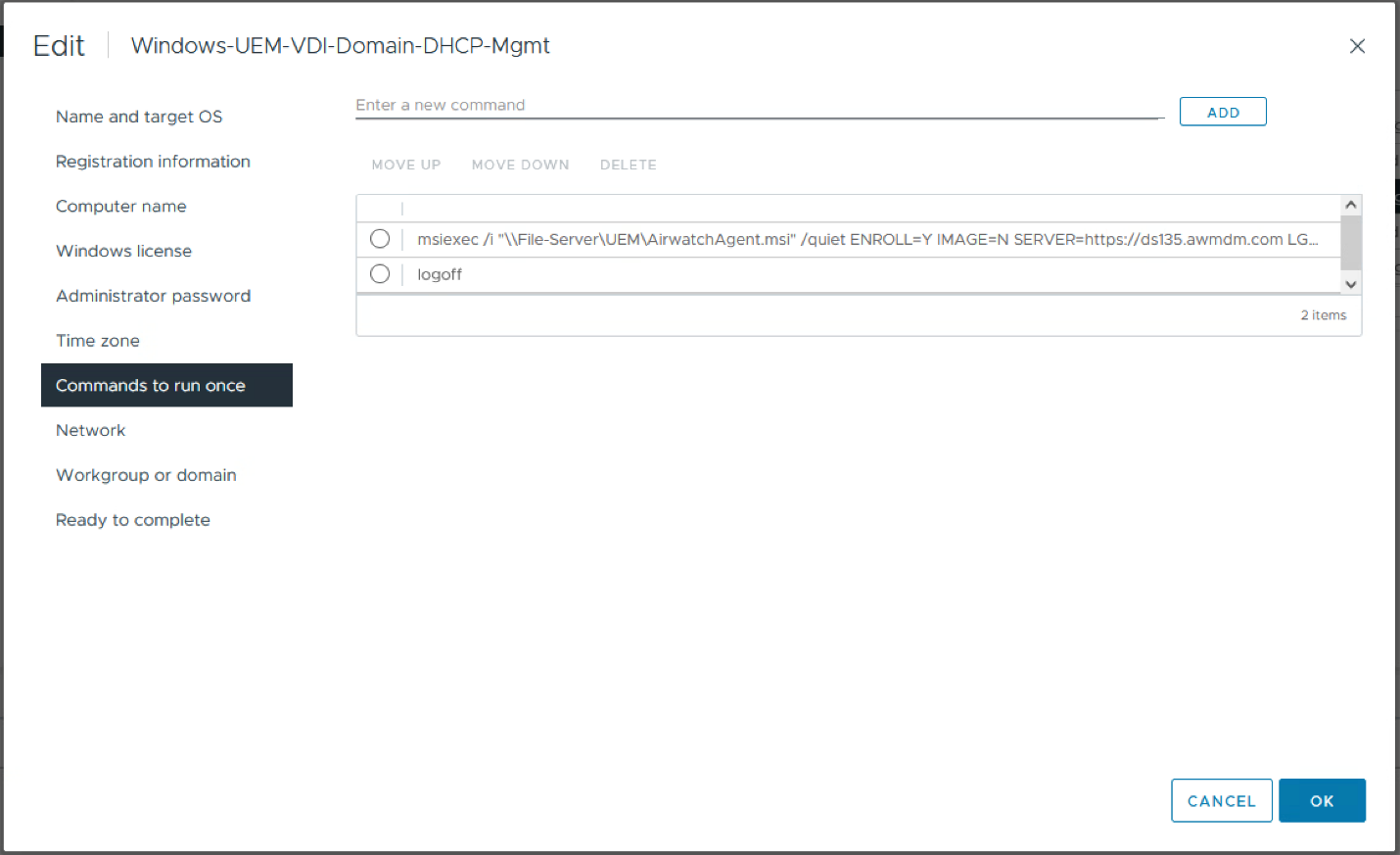Click DELETE to remove a command

629,165
